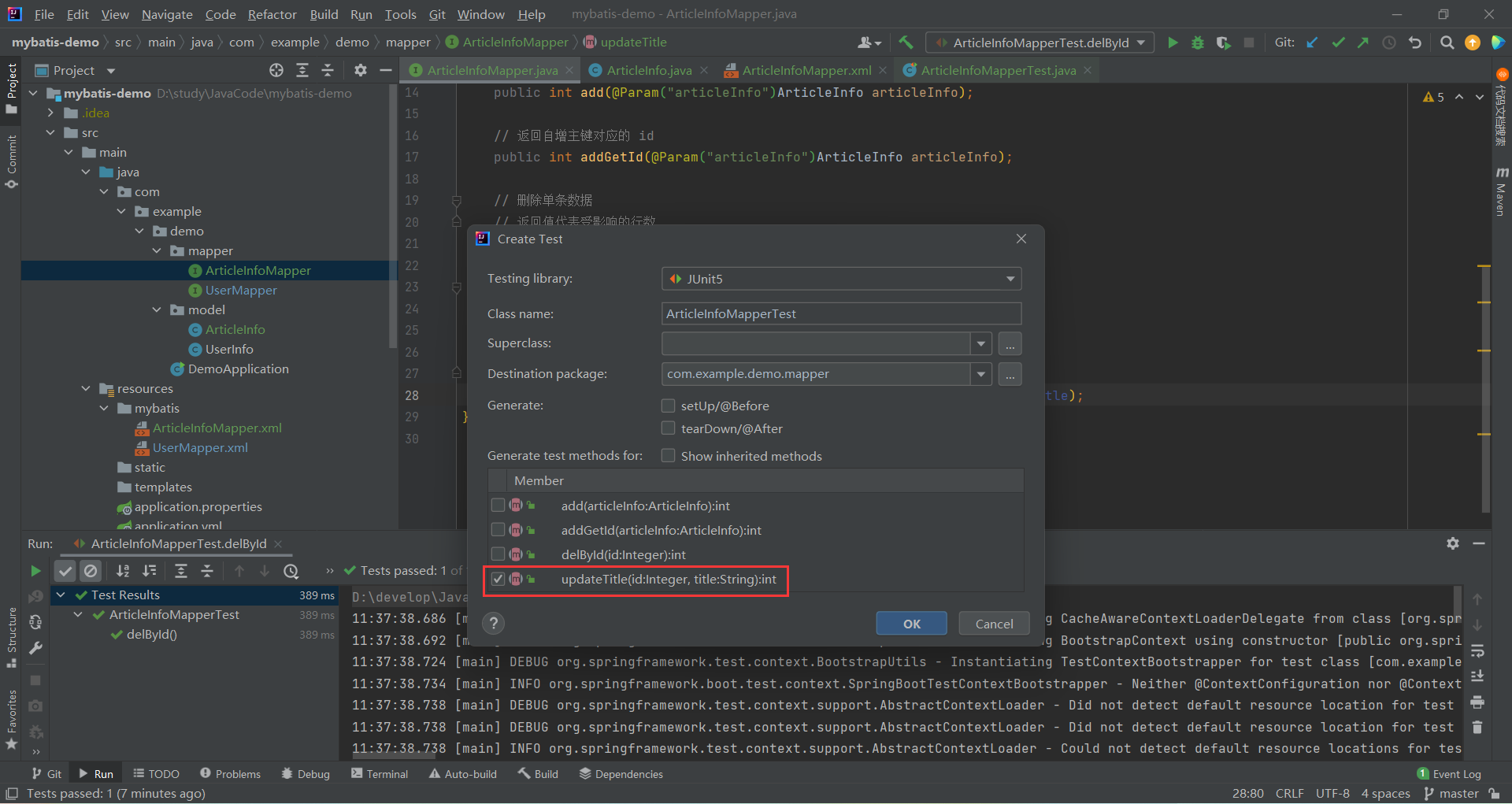The width and height of the screenshot is (1512, 804).
Task: Open Maven tool window
Action: 1501,191
